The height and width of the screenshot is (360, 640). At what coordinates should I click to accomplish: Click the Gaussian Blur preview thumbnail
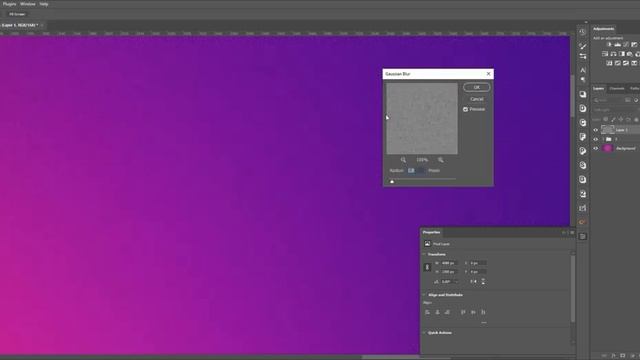click(x=422, y=119)
